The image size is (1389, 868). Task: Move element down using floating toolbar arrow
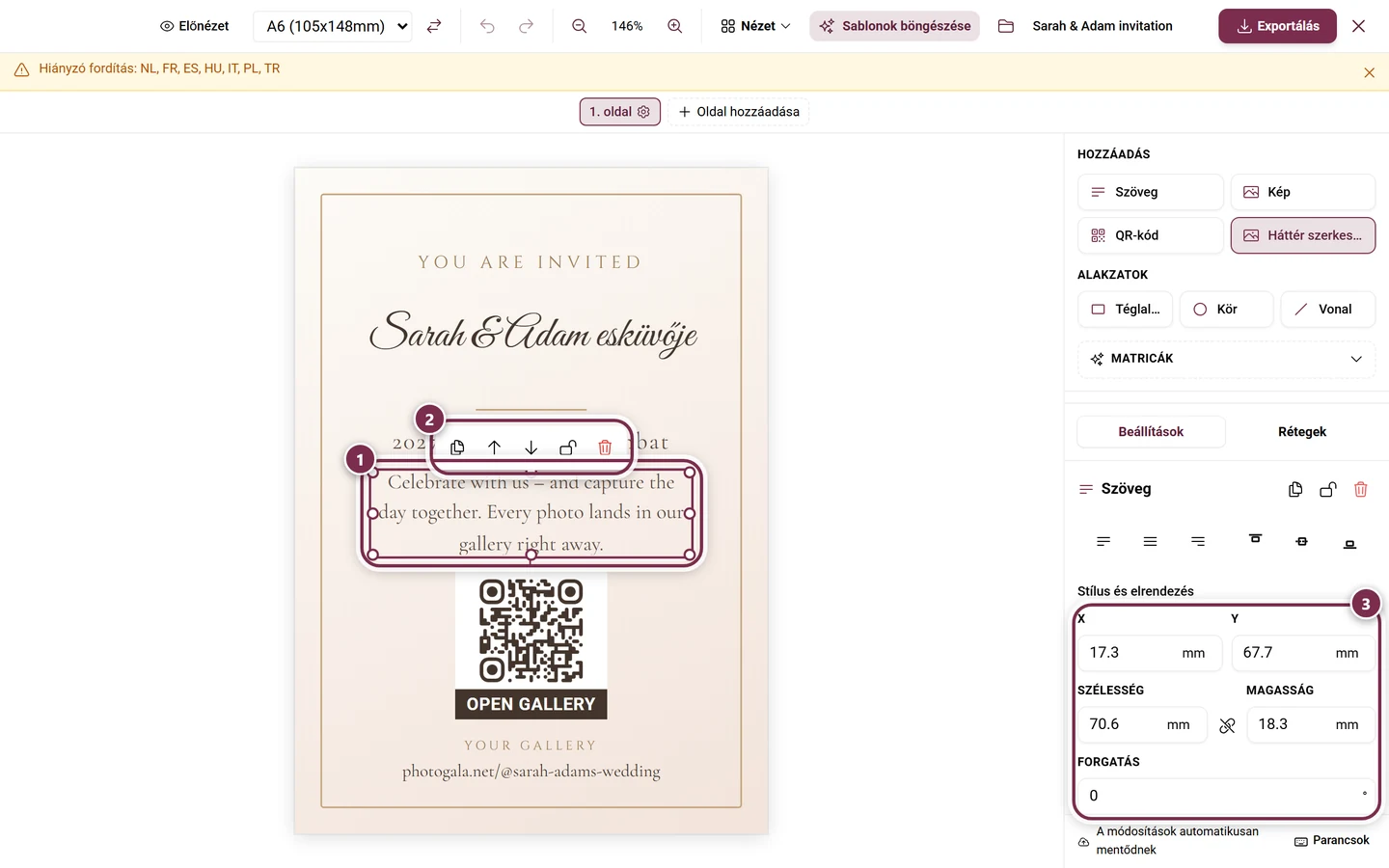(x=531, y=448)
